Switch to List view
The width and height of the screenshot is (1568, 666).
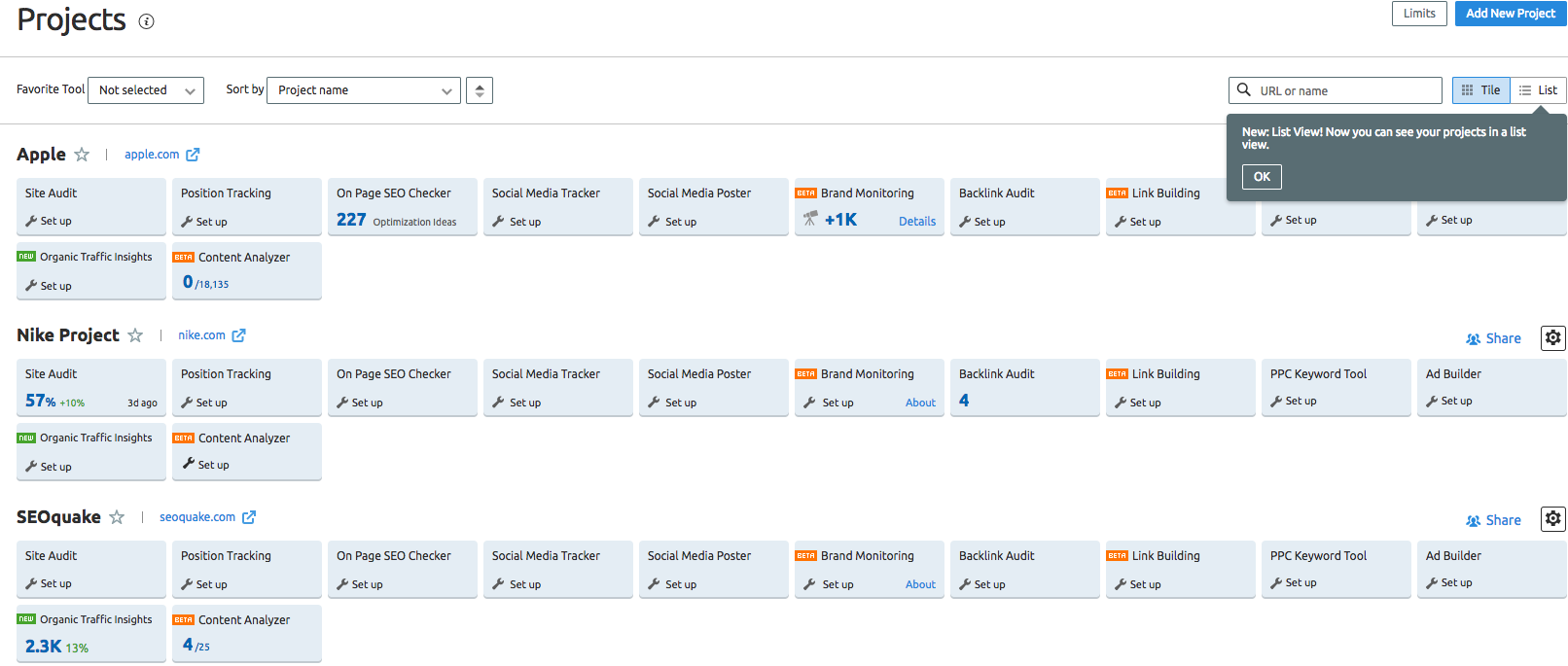tap(1538, 90)
